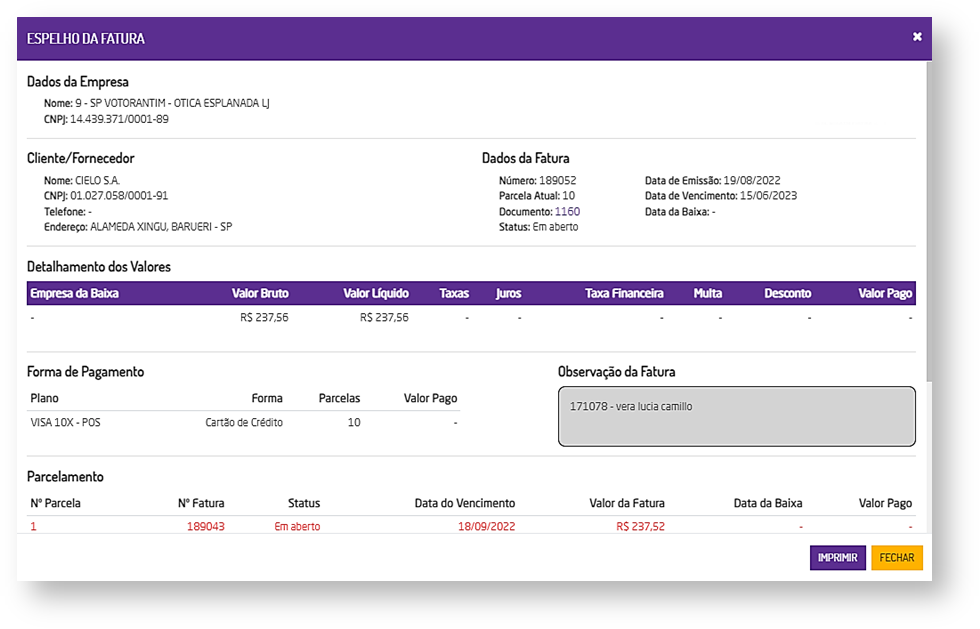Image resolution: width=980 pixels, height=629 pixels.
Task: Select invoice number 189043 in Parcelamento
Action: point(205,527)
